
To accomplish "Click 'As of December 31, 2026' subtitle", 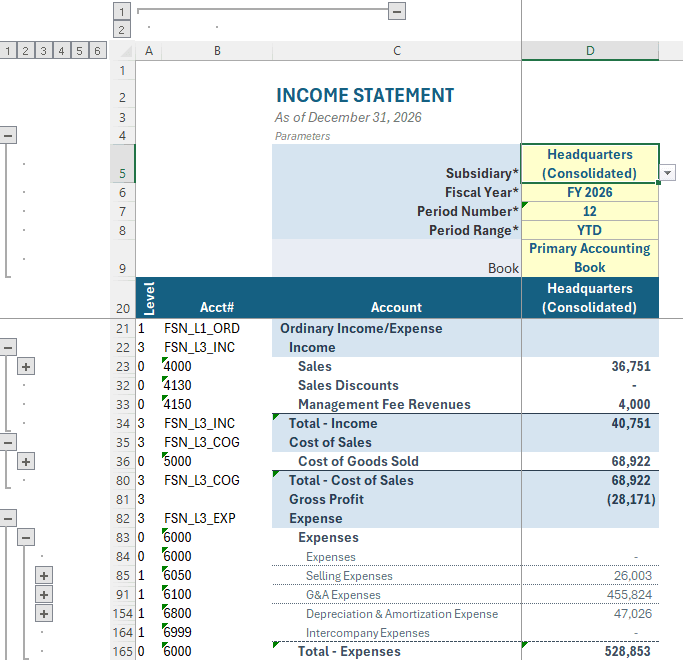I will click(348, 117).
